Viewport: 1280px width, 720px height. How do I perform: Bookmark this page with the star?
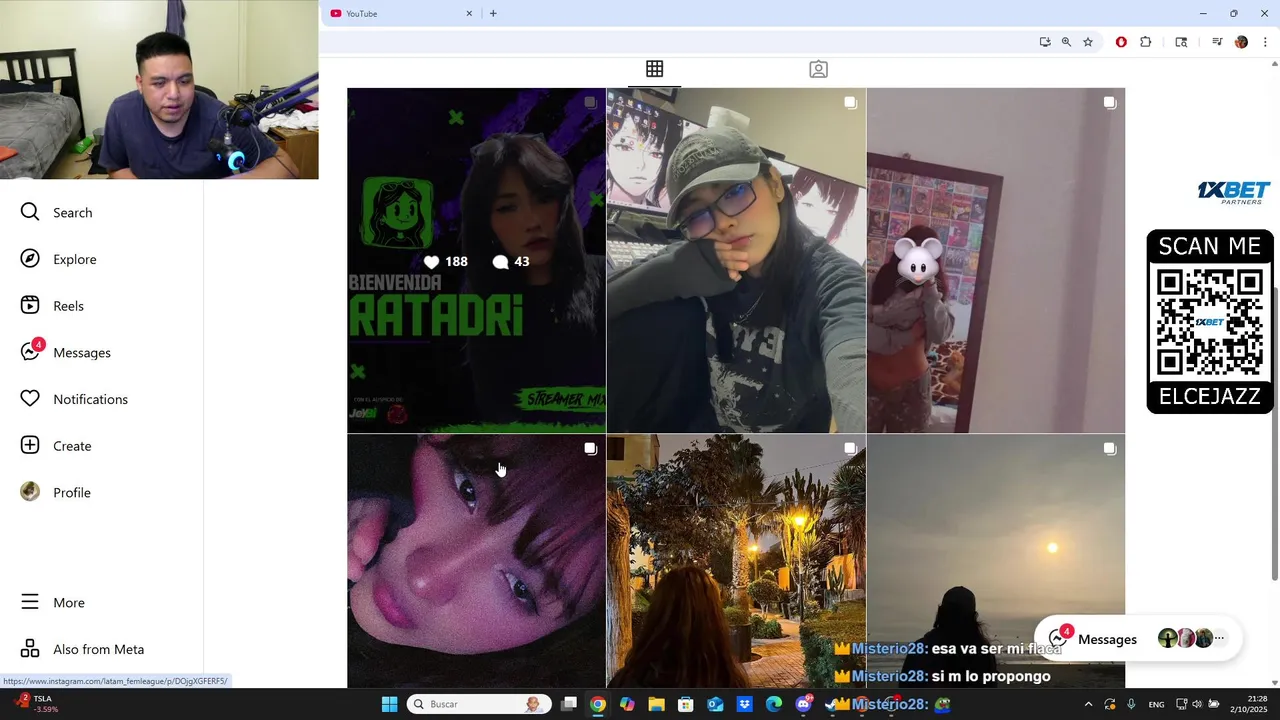pos(1088,42)
